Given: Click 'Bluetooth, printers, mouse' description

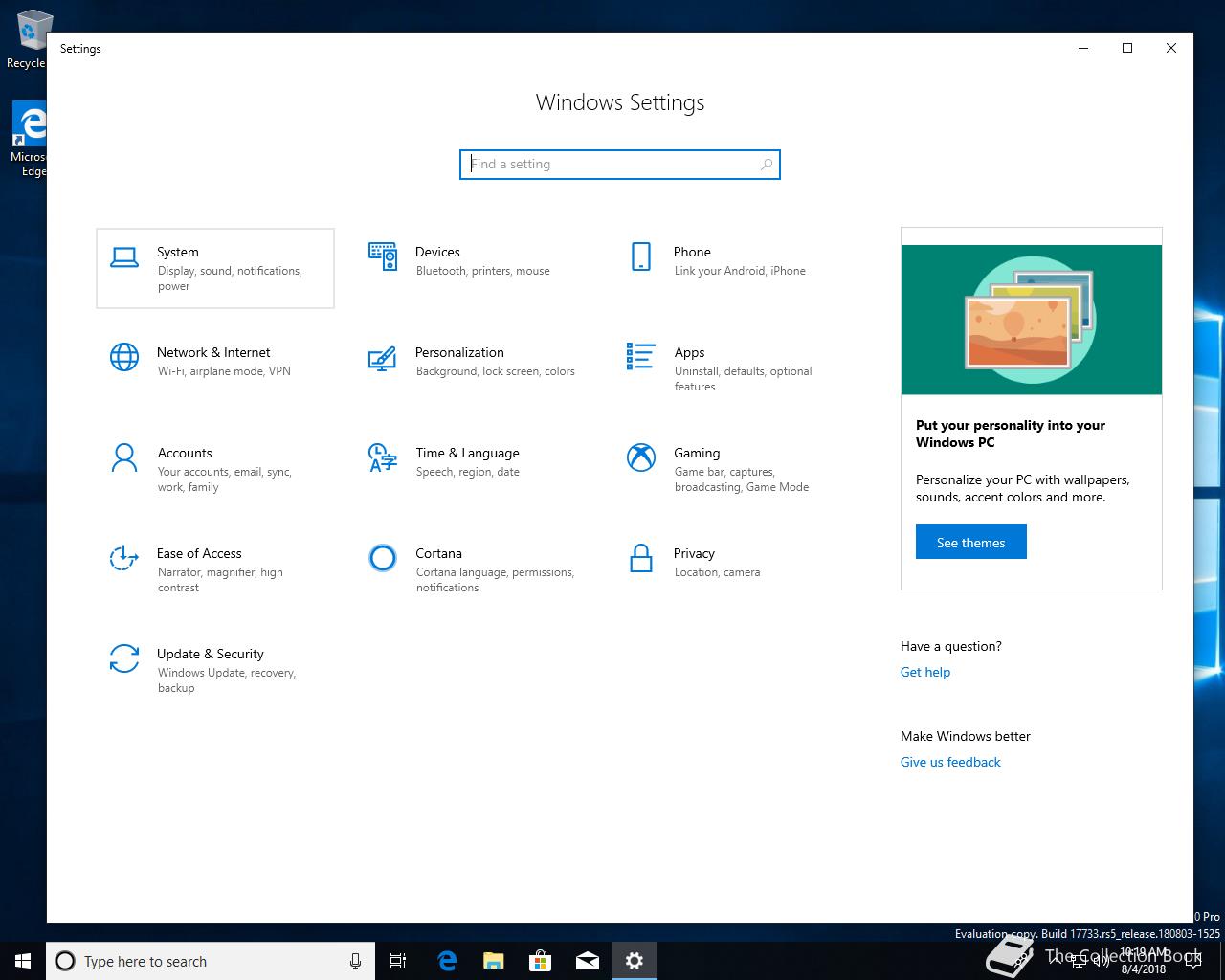Looking at the screenshot, I should (x=482, y=271).
